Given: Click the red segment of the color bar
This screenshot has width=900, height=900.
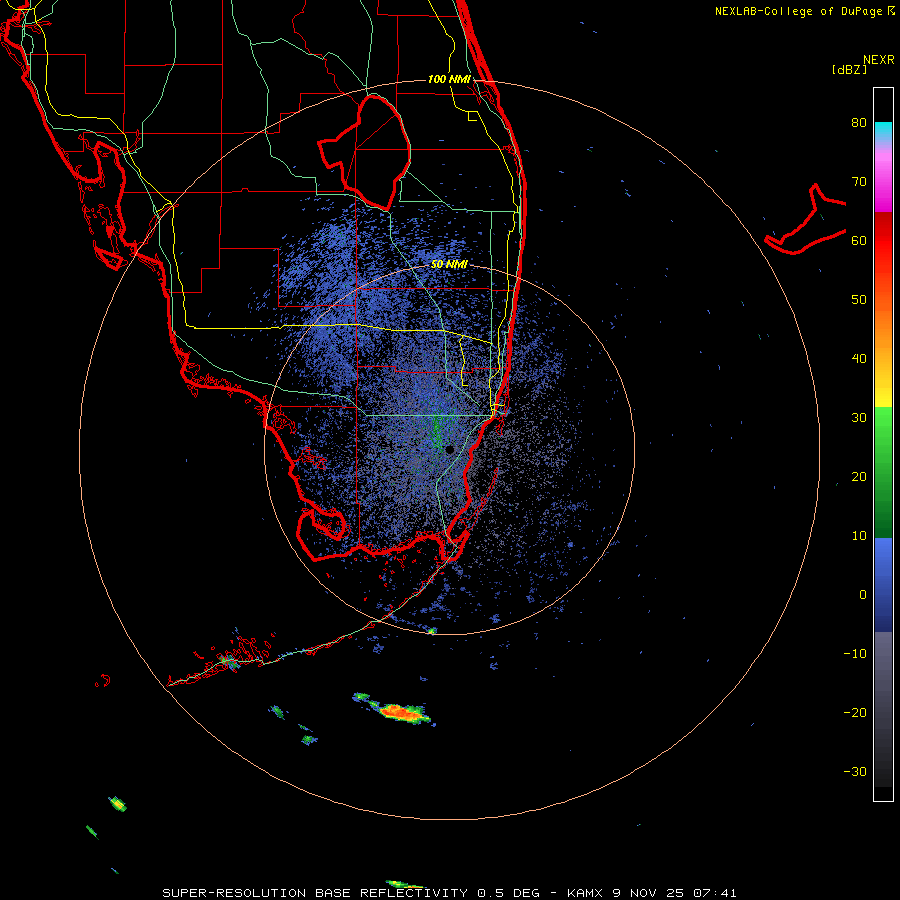Looking at the screenshot, I should 883,241.
